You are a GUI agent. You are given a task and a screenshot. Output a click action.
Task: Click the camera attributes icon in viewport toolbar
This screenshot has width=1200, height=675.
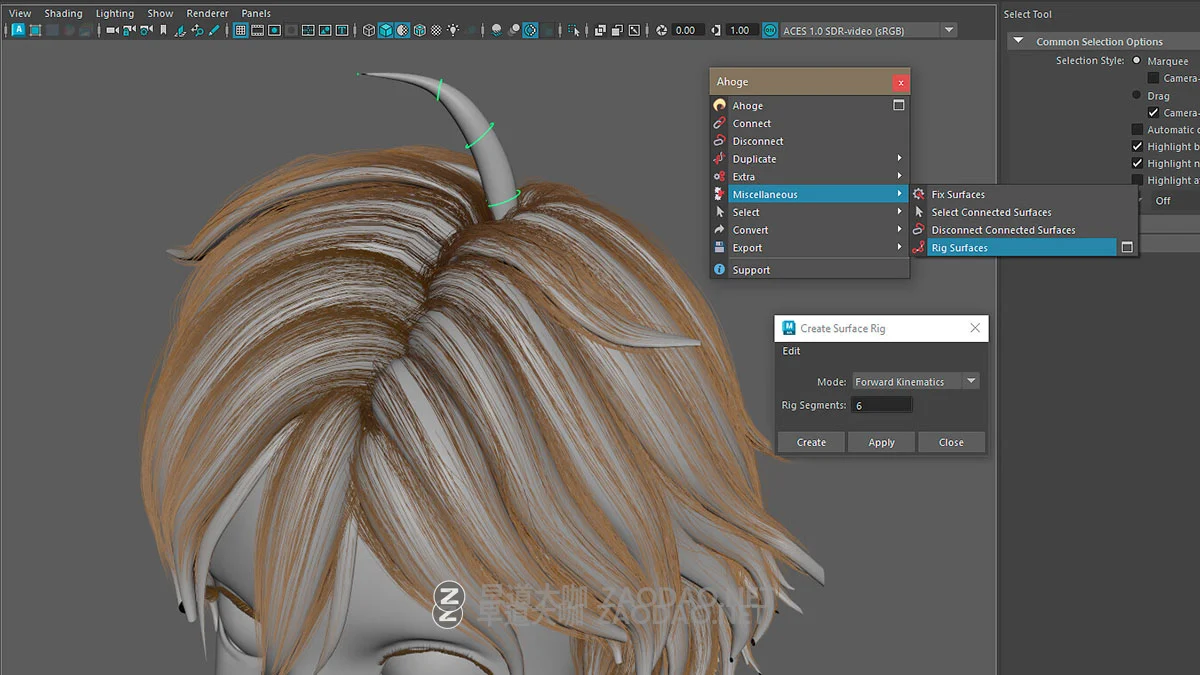[x=145, y=30]
